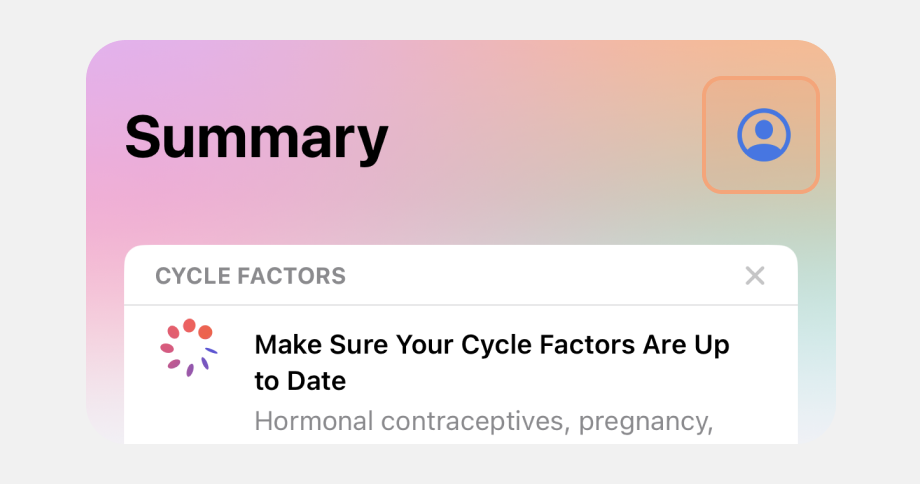
Task: Open the profile account icon
Action: click(x=763, y=135)
